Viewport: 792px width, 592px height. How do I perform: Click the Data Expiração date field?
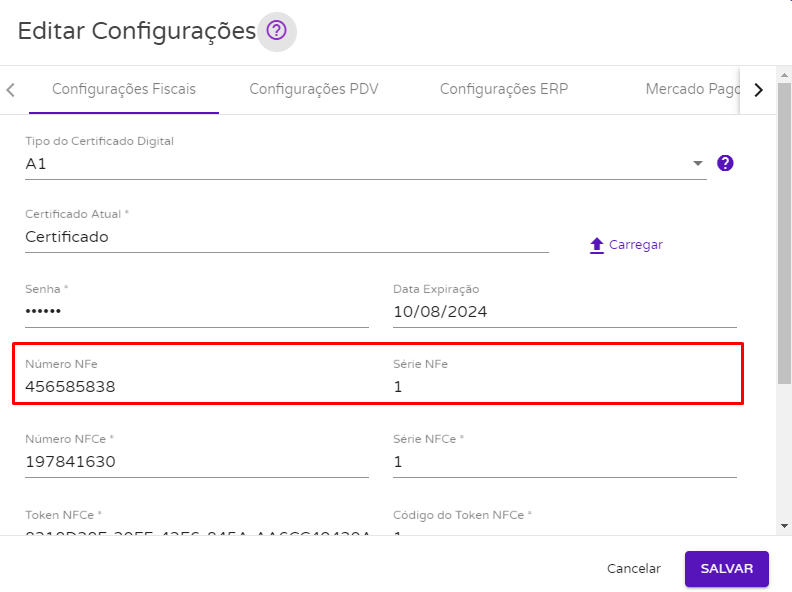click(x=565, y=312)
